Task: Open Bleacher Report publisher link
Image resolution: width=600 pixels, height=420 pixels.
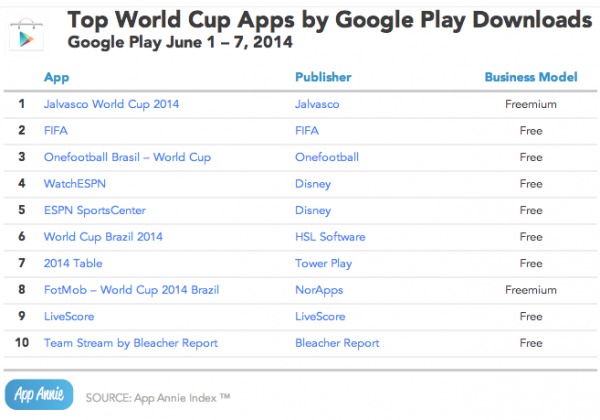Action: (x=338, y=343)
